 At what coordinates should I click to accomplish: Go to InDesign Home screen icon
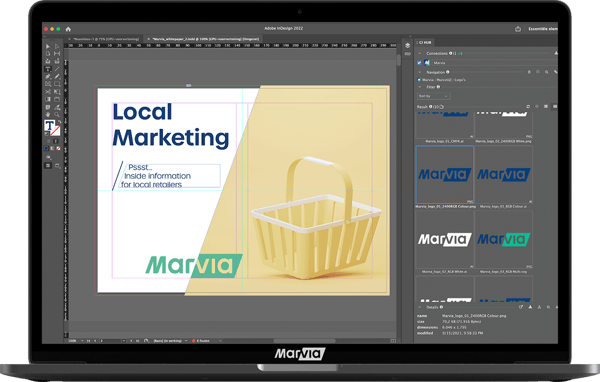coord(68,29)
